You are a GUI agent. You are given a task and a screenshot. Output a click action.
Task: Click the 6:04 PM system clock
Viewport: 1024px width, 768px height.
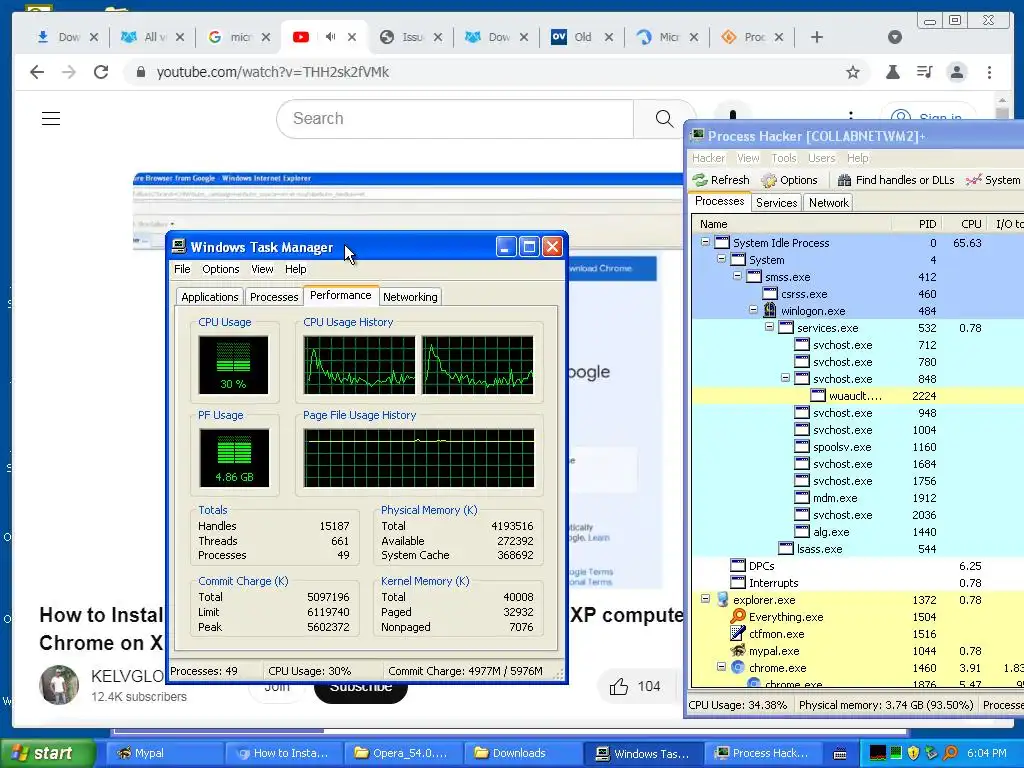click(986, 753)
